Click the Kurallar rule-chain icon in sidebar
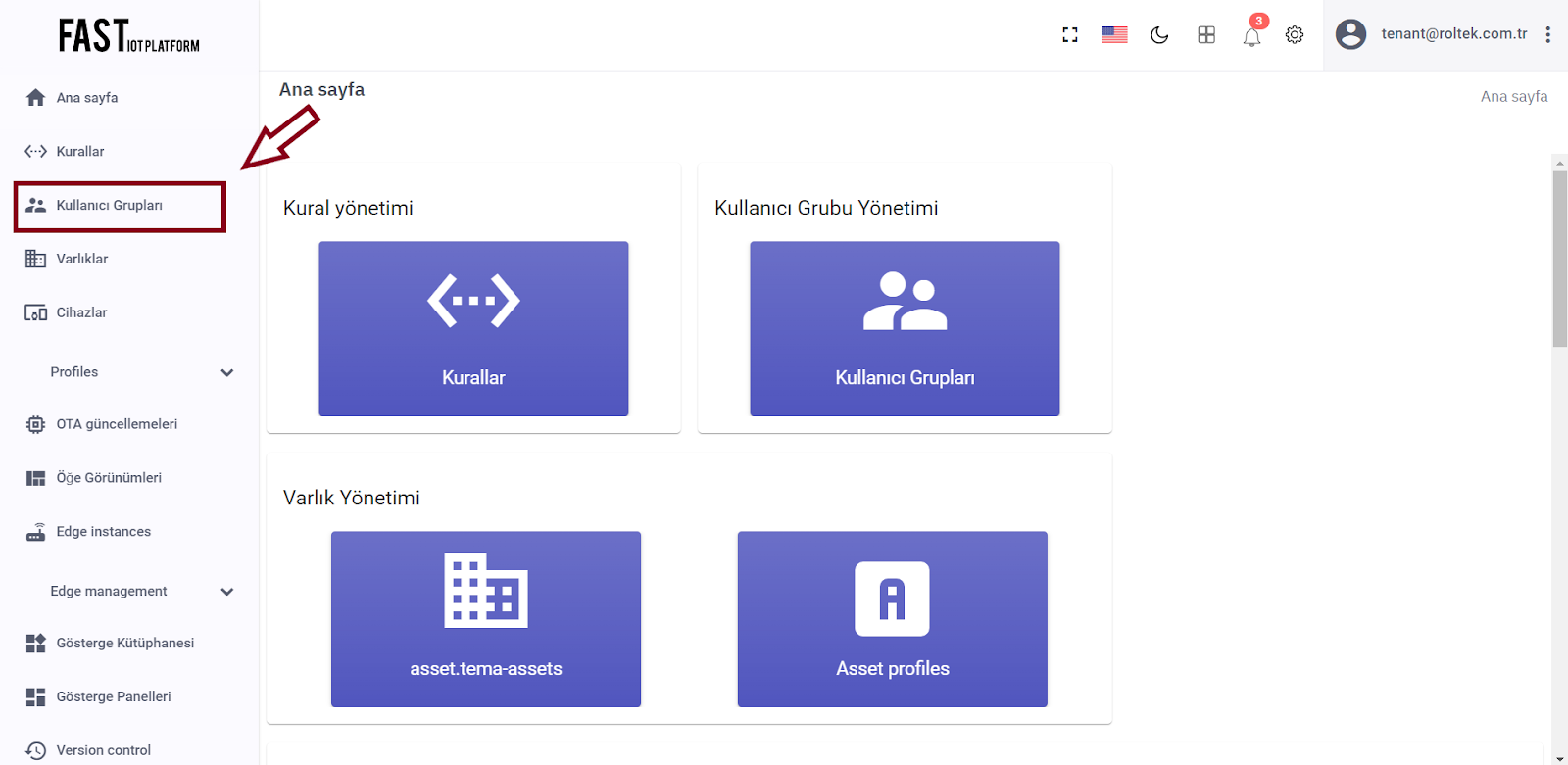Screen dimensions: 1568x765 [x=36, y=151]
